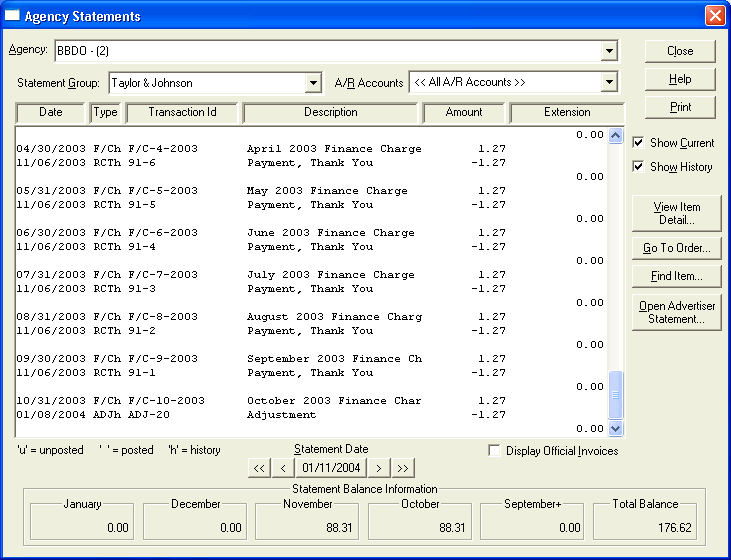Click the Type column header
The image size is (731, 560).
[x=105, y=112]
